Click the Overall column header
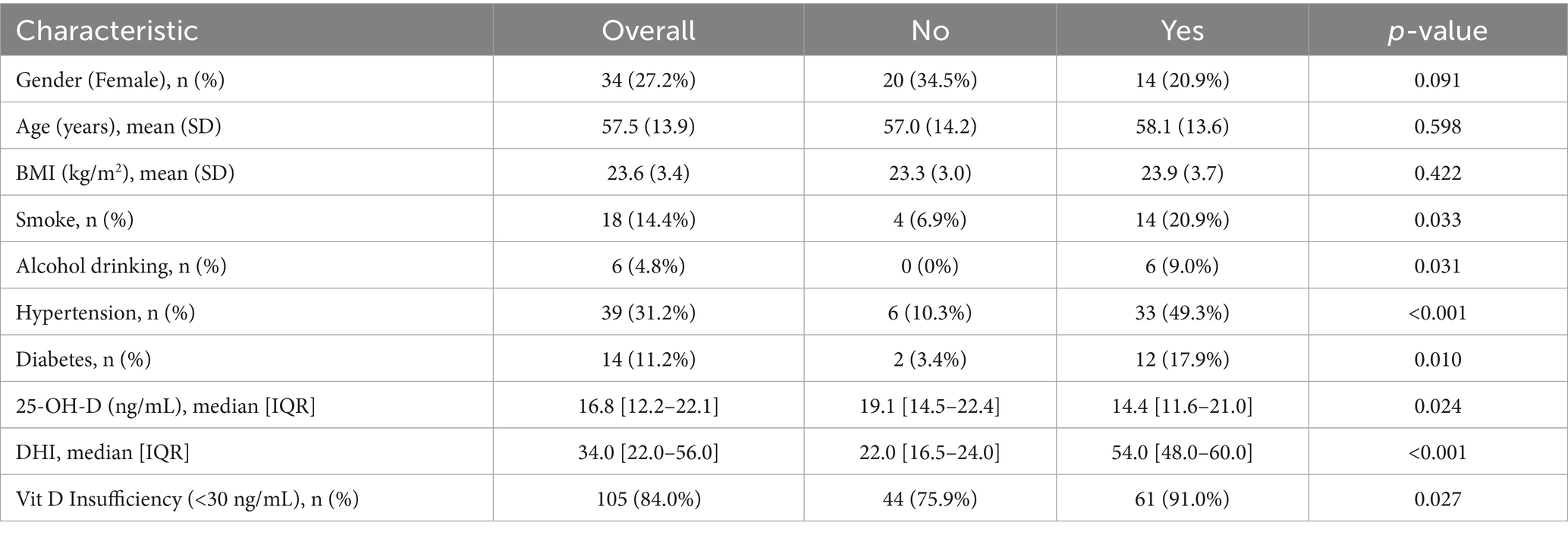The width and height of the screenshot is (1568, 535). [x=648, y=30]
